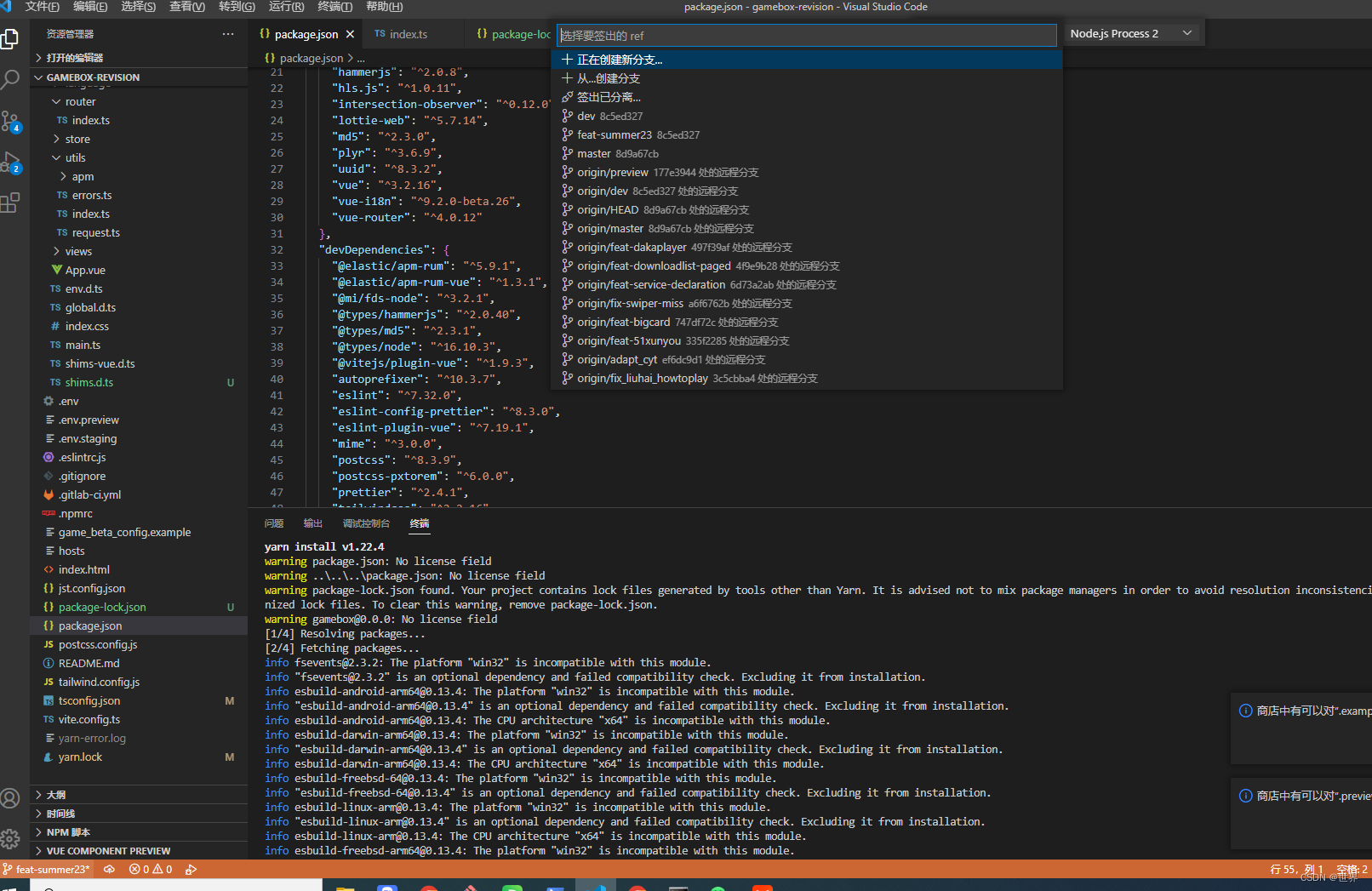Viewport: 1372px width, 891px height.
Task: Open package-lock.json in explorer
Action: (102, 607)
